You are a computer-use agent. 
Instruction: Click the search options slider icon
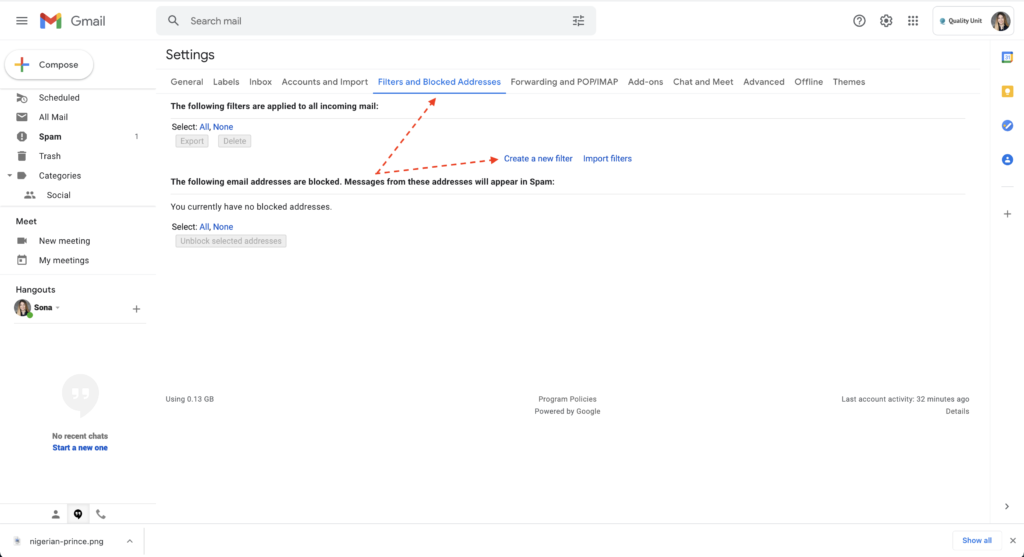578,21
